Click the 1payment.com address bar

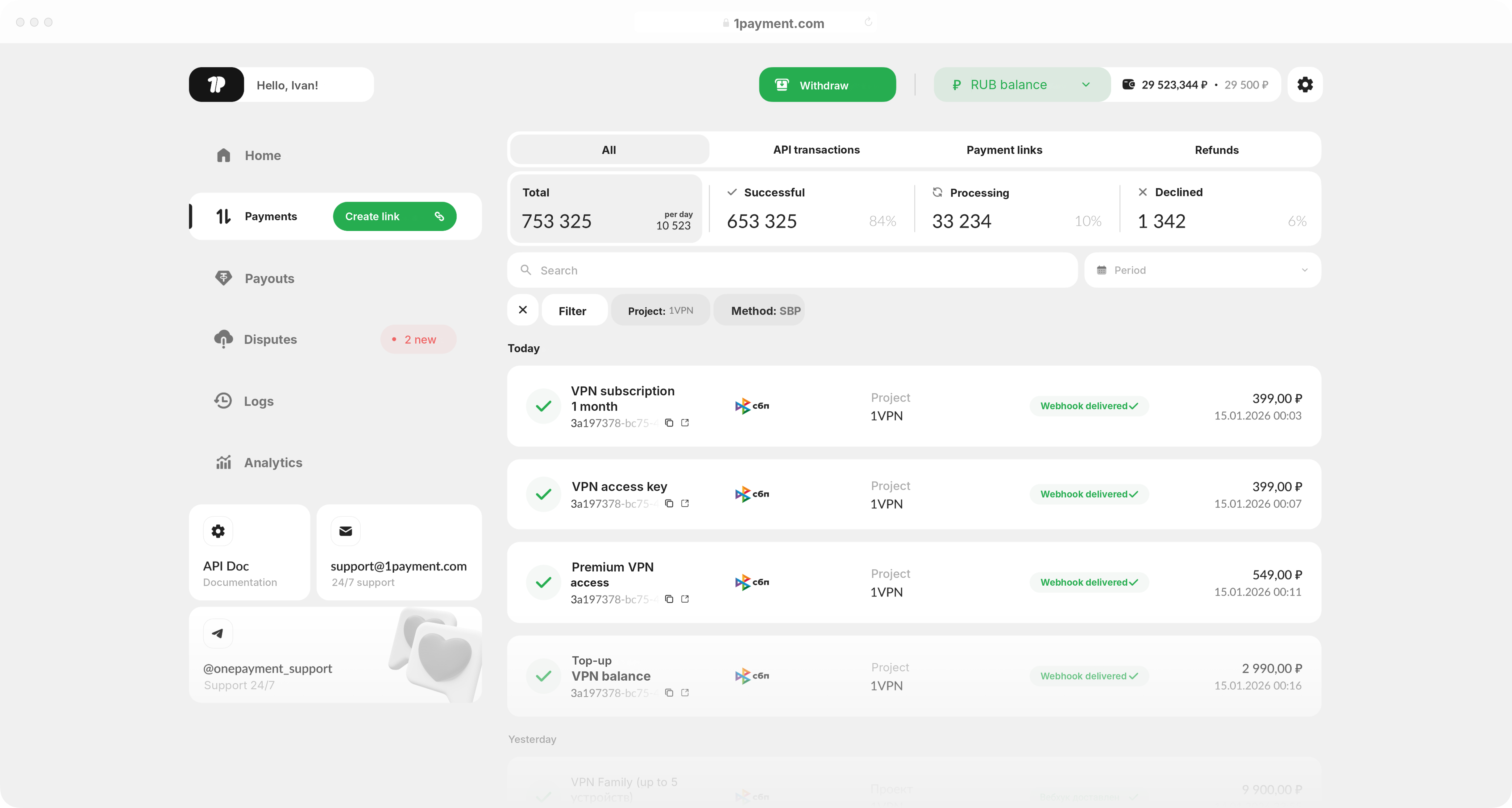(778, 23)
